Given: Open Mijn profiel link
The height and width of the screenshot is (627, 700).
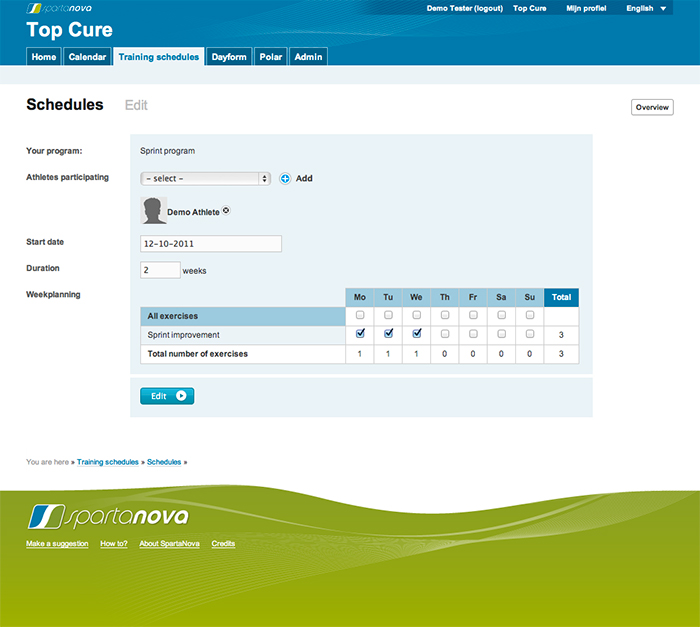Looking at the screenshot, I should click(x=586, y=8).
